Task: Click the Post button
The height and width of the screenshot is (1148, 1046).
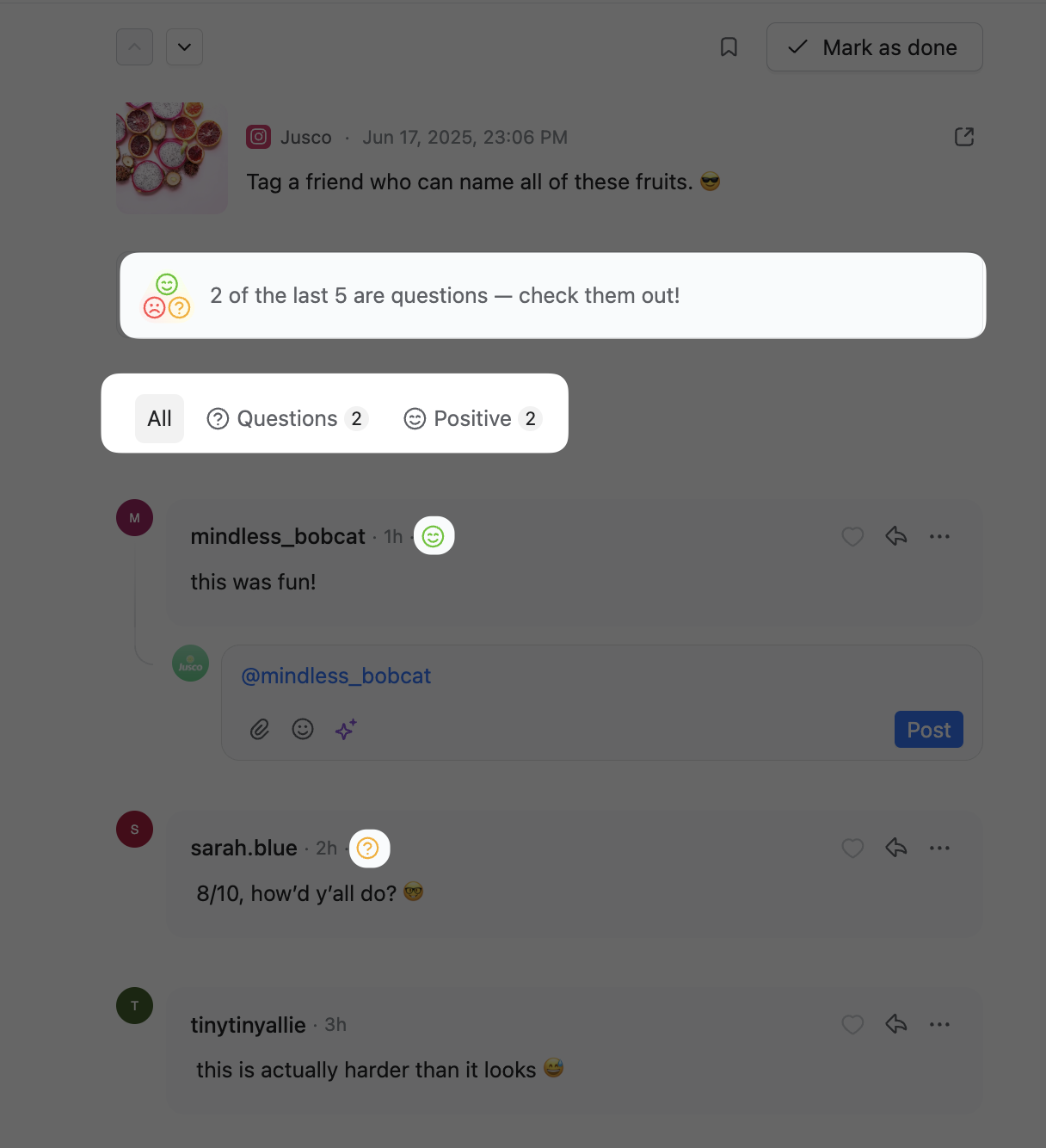Action: 928,730
